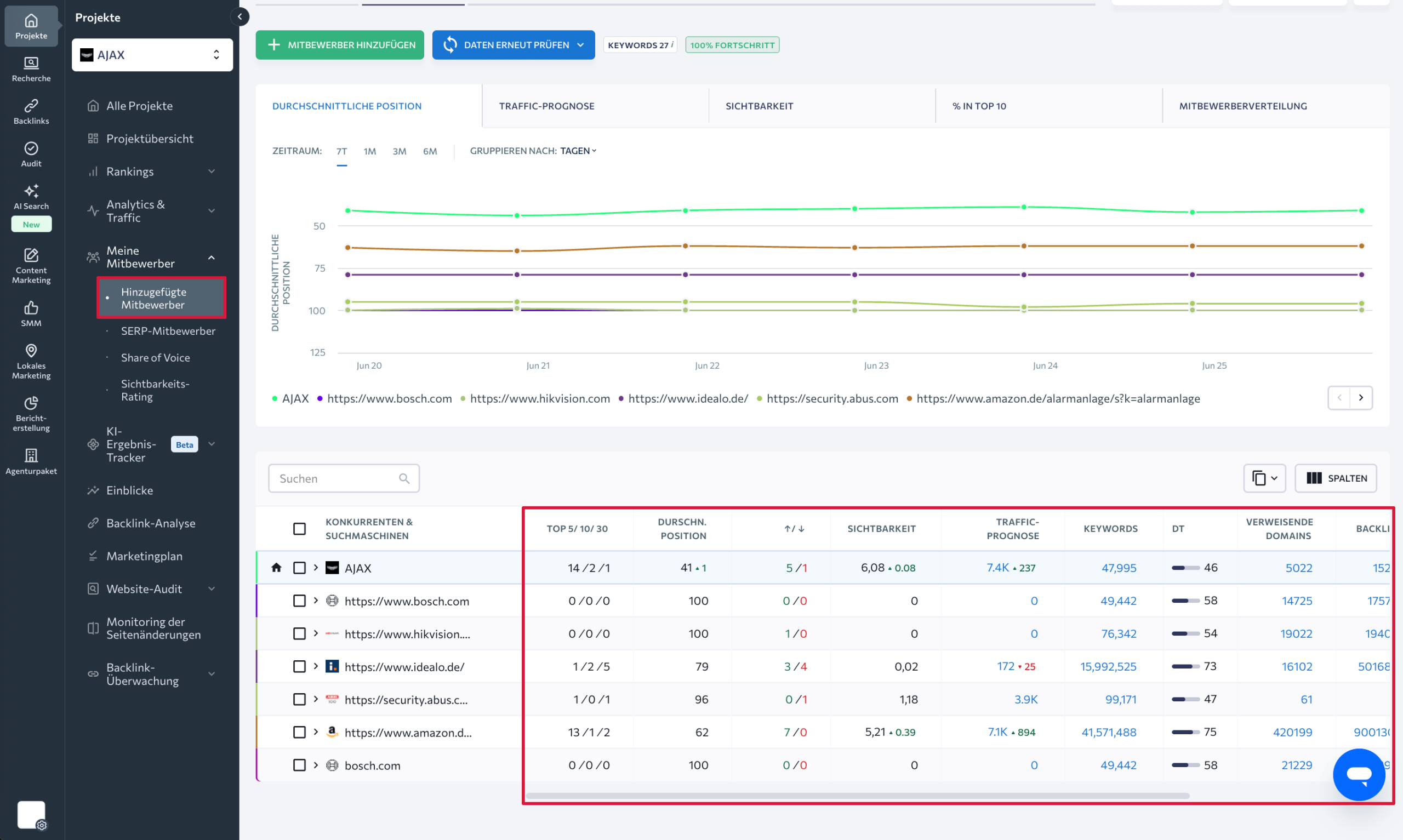Viewport: 1403px width, 840px height.
Task: Click Monitoring der Seitenänderungen icon
Action: pyautogui.click(x=93, y=628)
